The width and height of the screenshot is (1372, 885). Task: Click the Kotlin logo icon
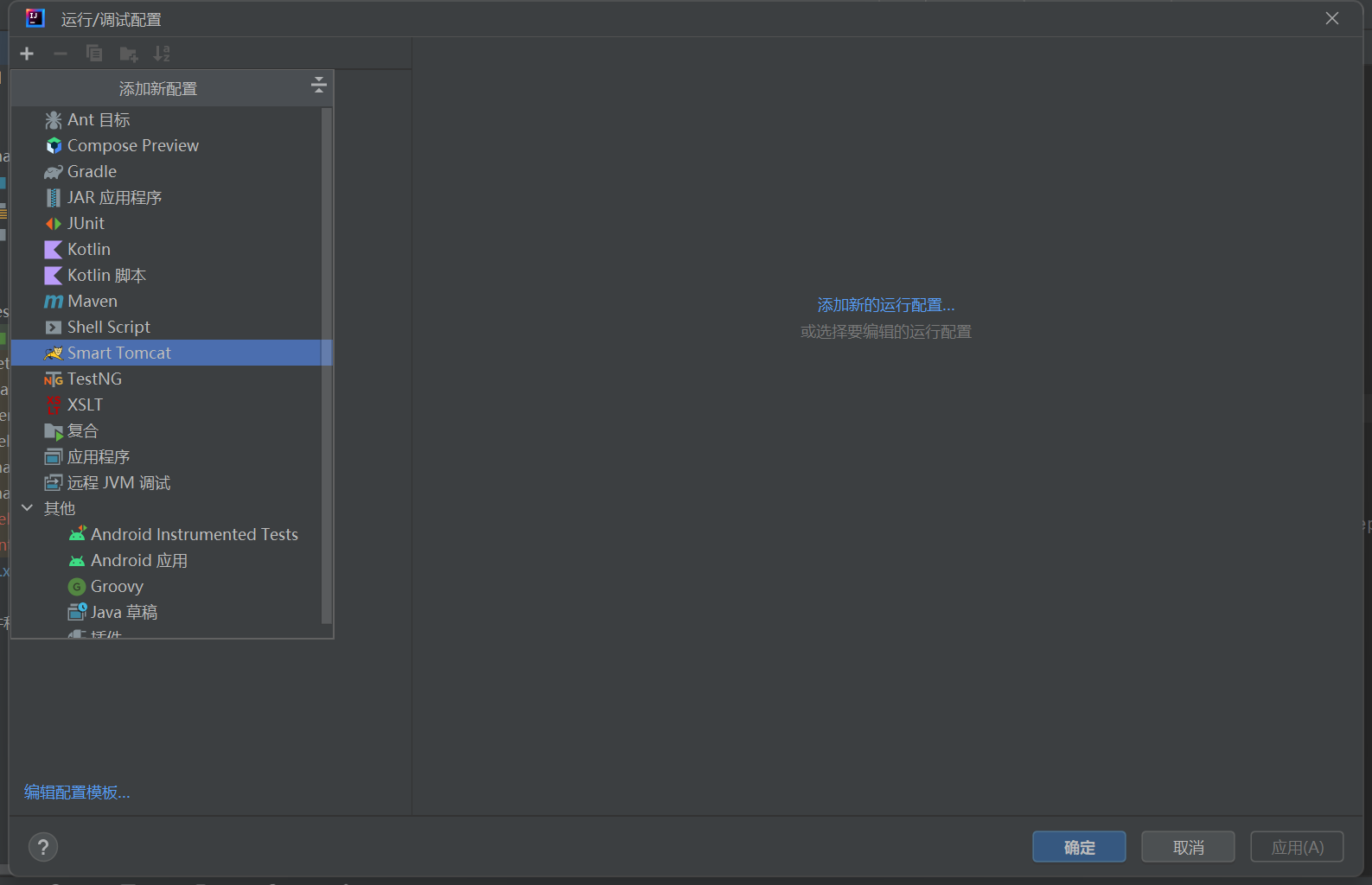[x=54, y=250]
